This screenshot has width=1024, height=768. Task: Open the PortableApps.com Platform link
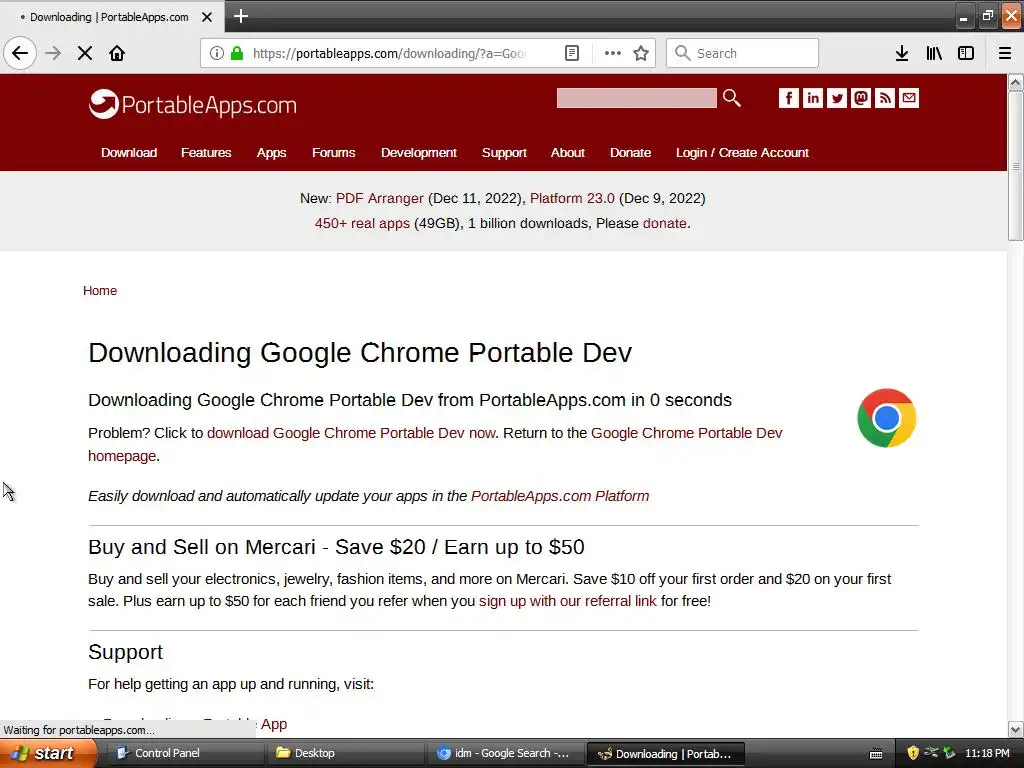click(x=560, y=496)
